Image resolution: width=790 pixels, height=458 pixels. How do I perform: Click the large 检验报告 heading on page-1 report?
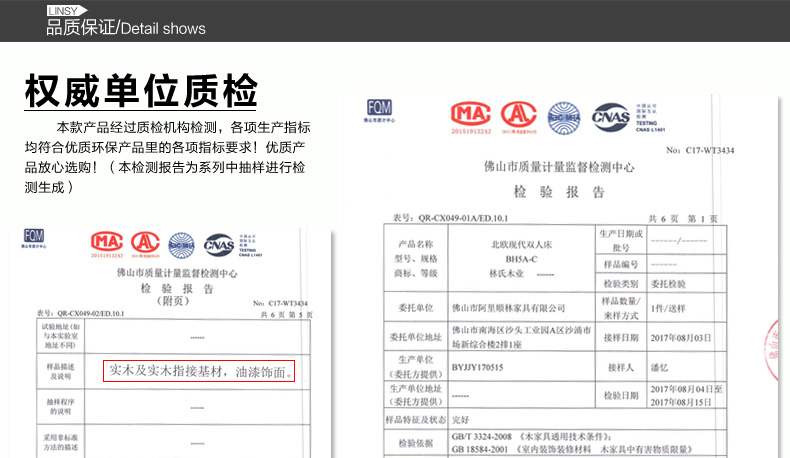coord(559,192)
